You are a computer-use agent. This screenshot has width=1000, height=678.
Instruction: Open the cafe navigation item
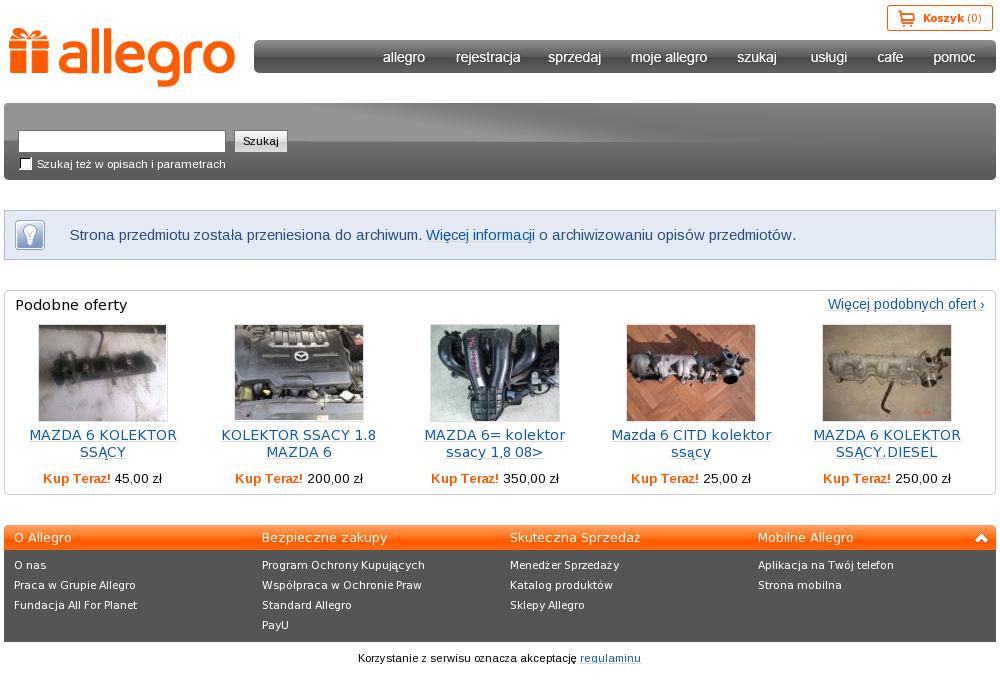tap(890, 57)
